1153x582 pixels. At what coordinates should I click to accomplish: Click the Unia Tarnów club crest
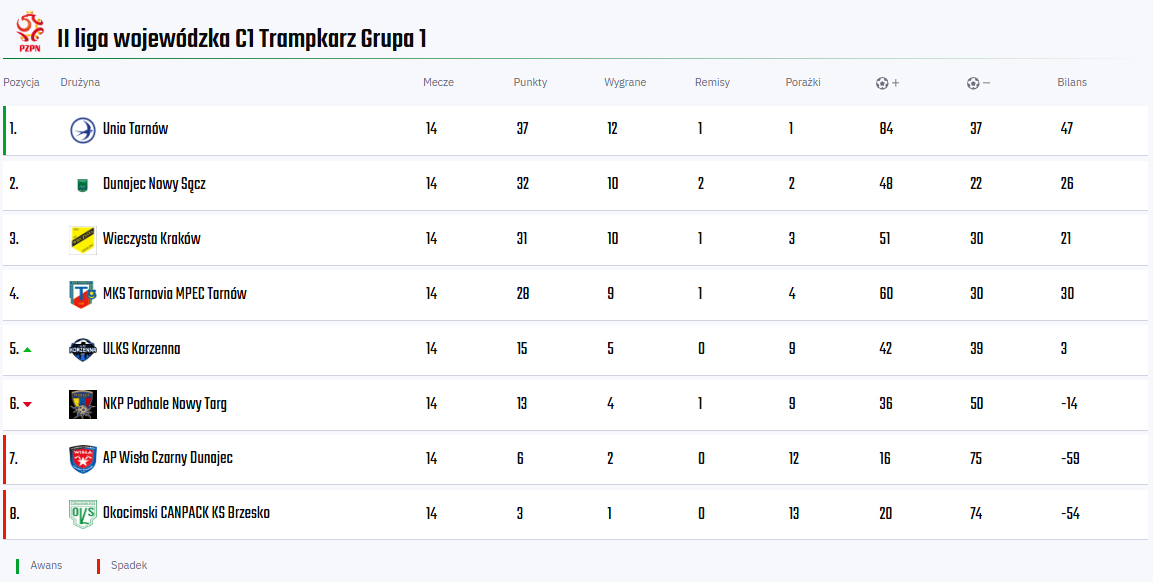[x=82, y=129]
